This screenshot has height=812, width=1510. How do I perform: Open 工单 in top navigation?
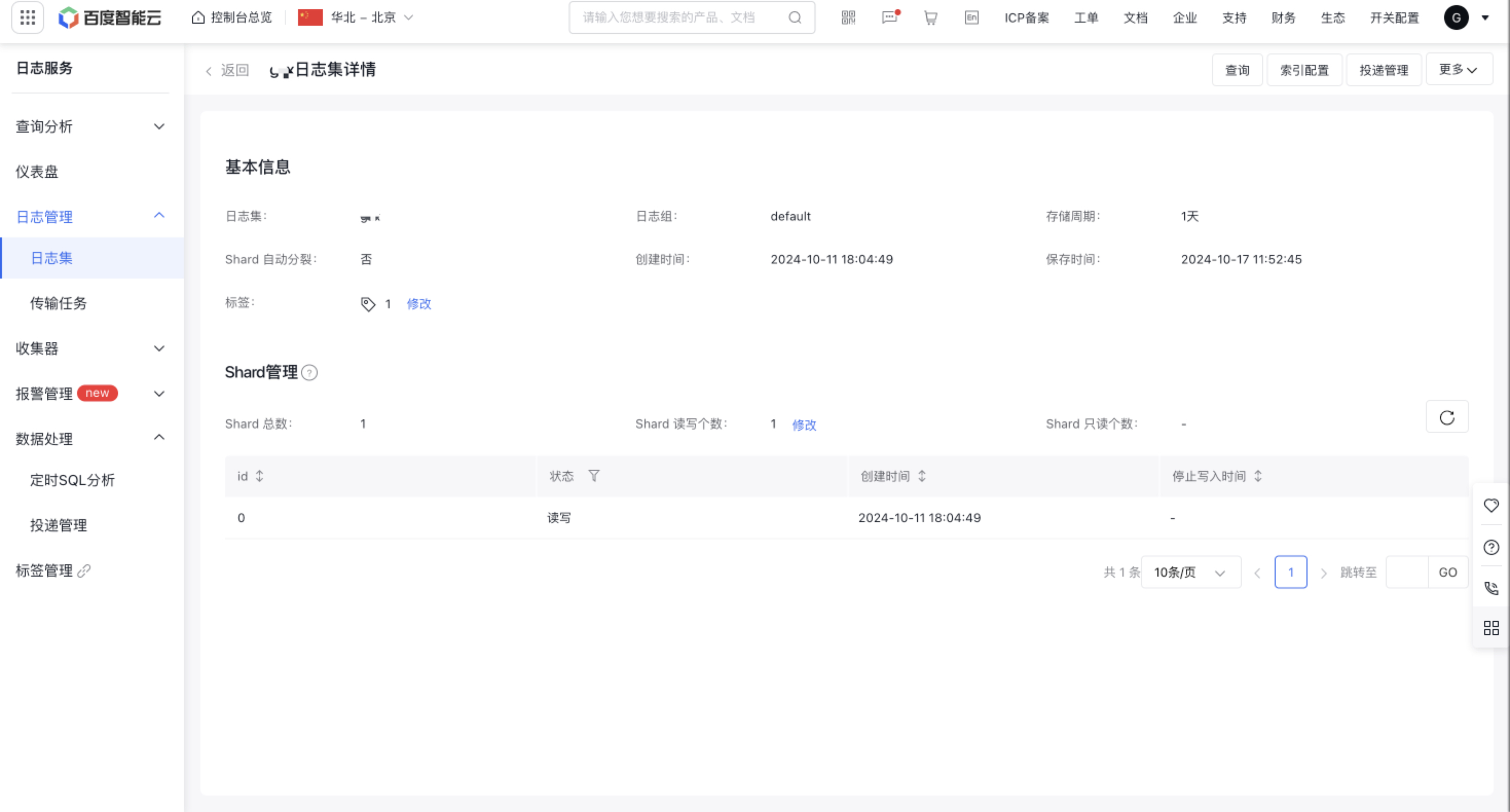[x=1086, y=17]
